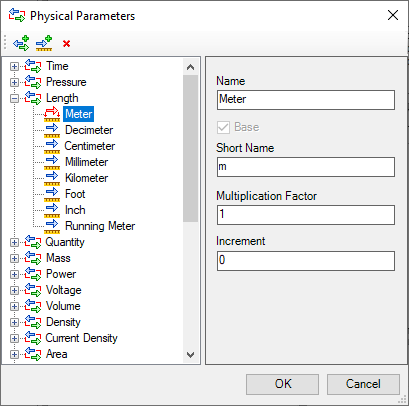The image size is (409, 406).
Task: Click the add unit toolbar icon
Action: (44, 43)
